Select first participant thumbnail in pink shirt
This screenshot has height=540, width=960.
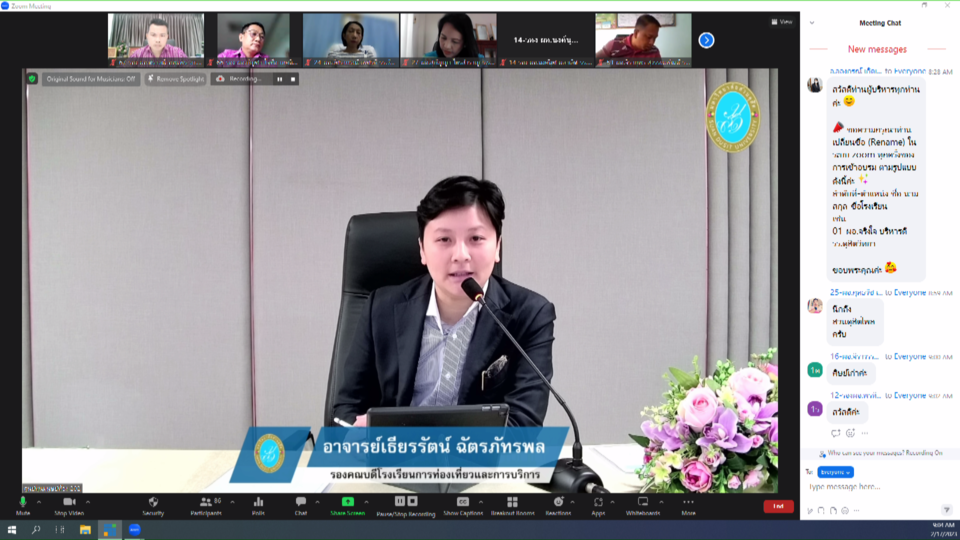[x=156, y=40]
